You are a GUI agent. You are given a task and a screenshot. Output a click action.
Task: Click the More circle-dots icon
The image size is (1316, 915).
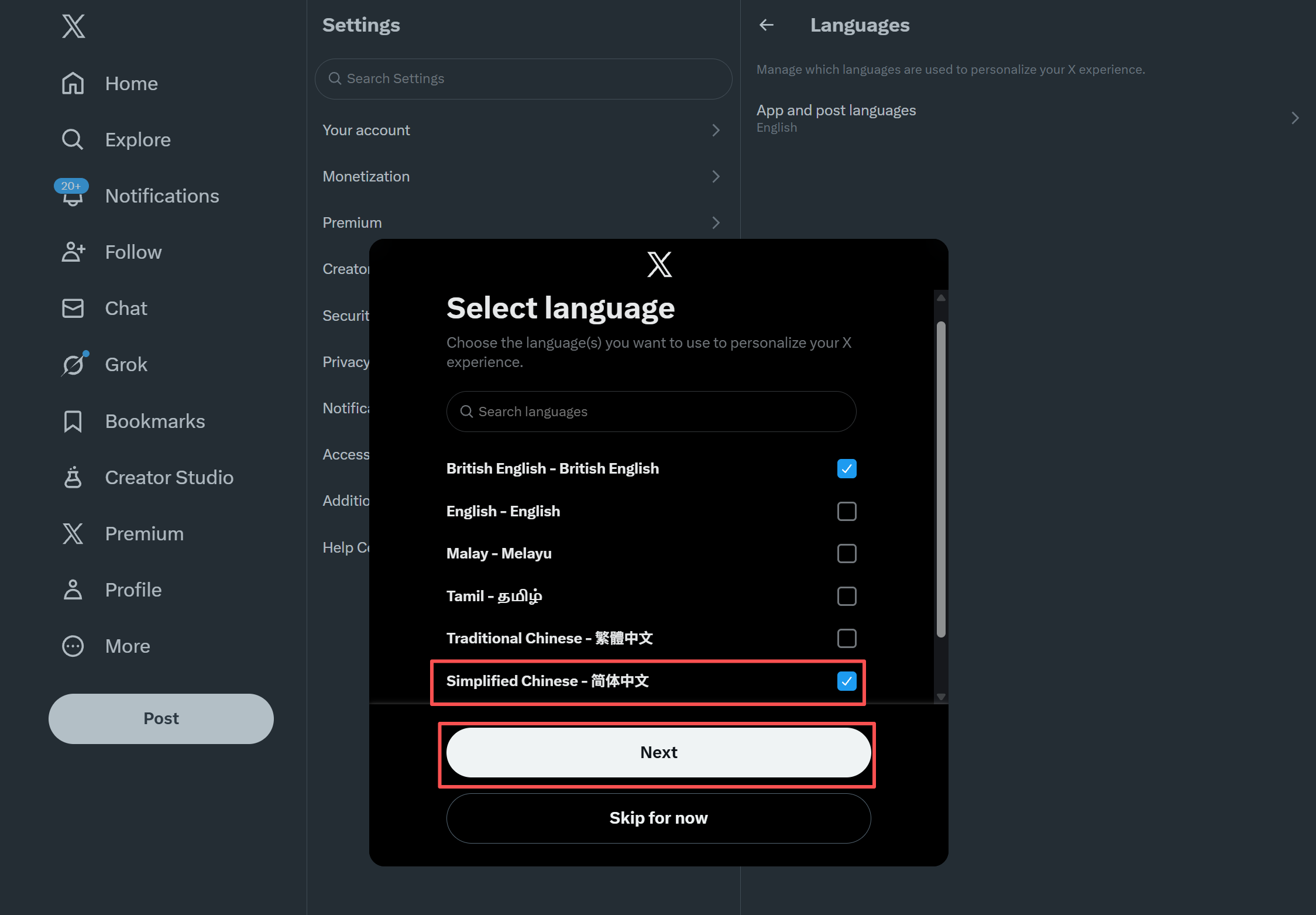tap(73, 646)
